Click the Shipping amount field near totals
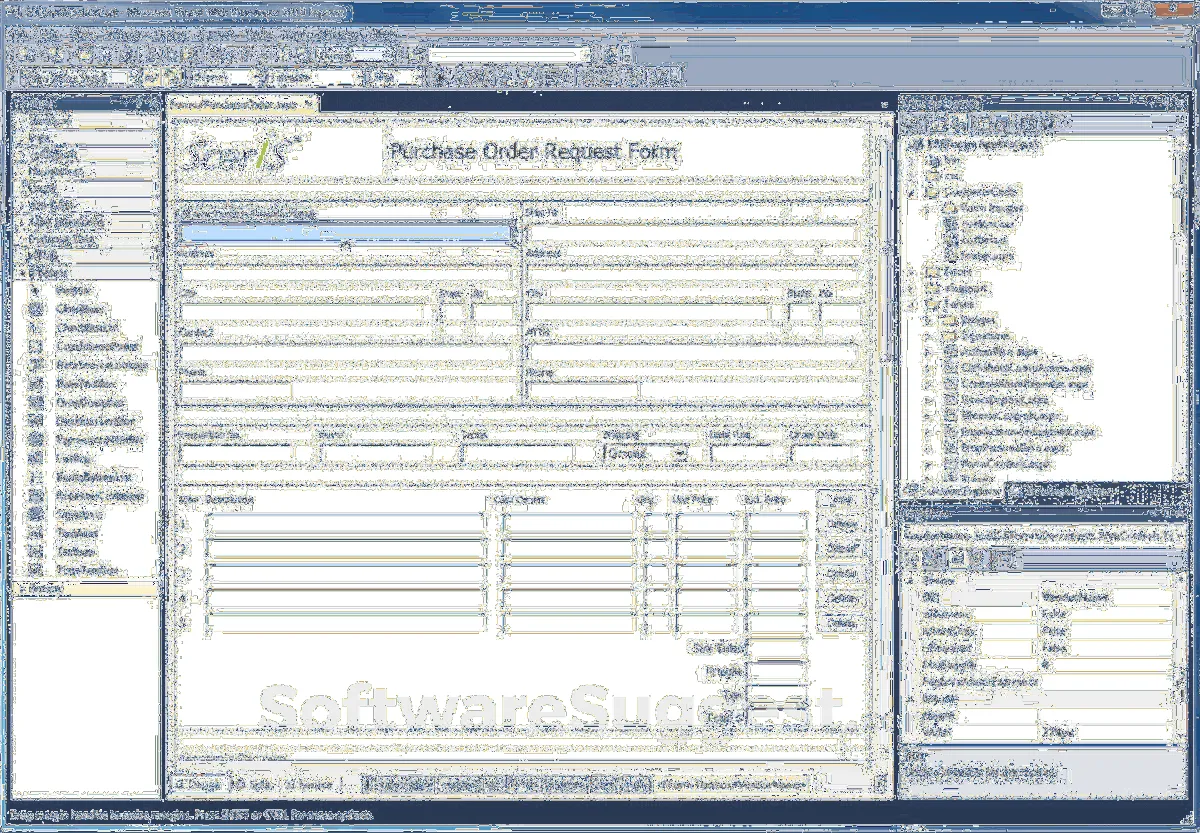1200x833 pixels. 777,672
